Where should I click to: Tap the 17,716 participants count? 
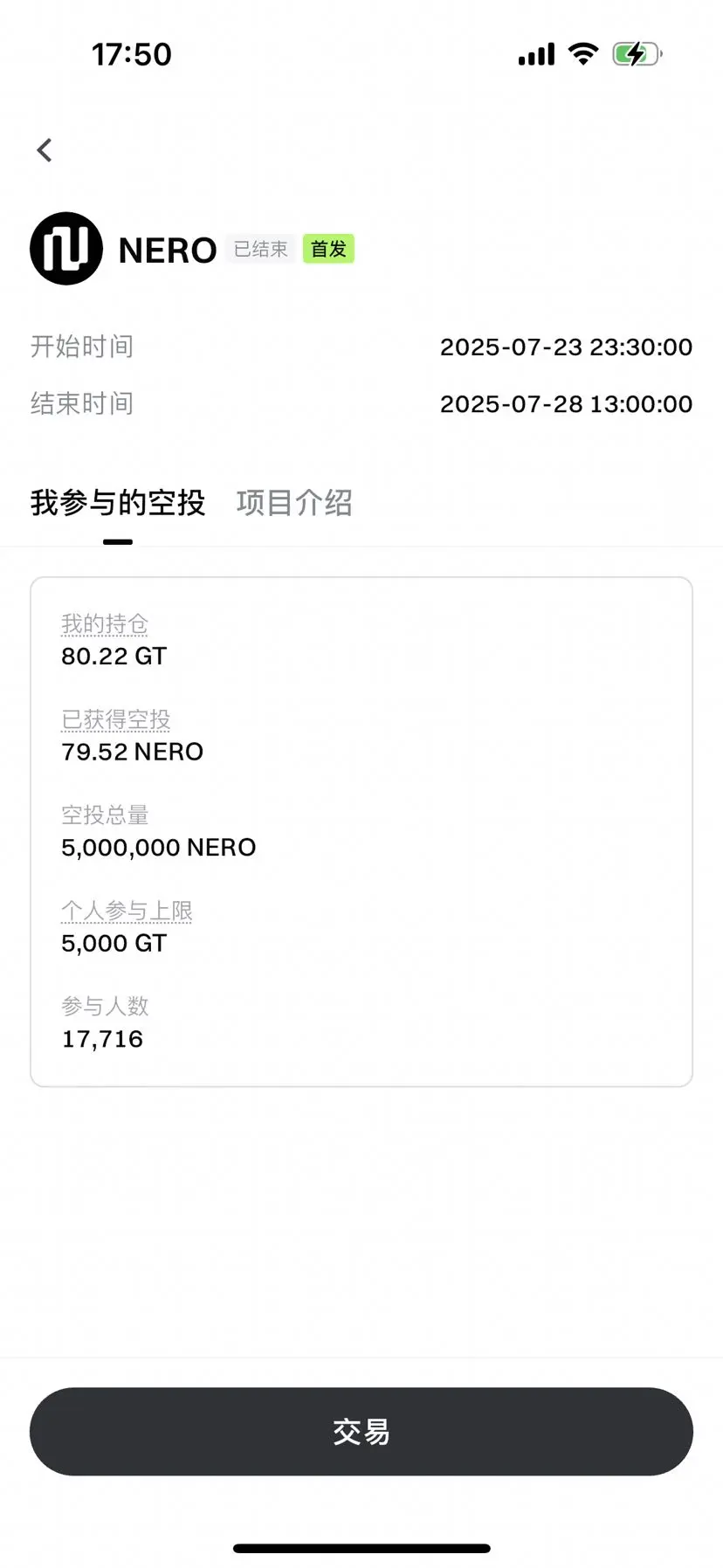click(102, 1039)
